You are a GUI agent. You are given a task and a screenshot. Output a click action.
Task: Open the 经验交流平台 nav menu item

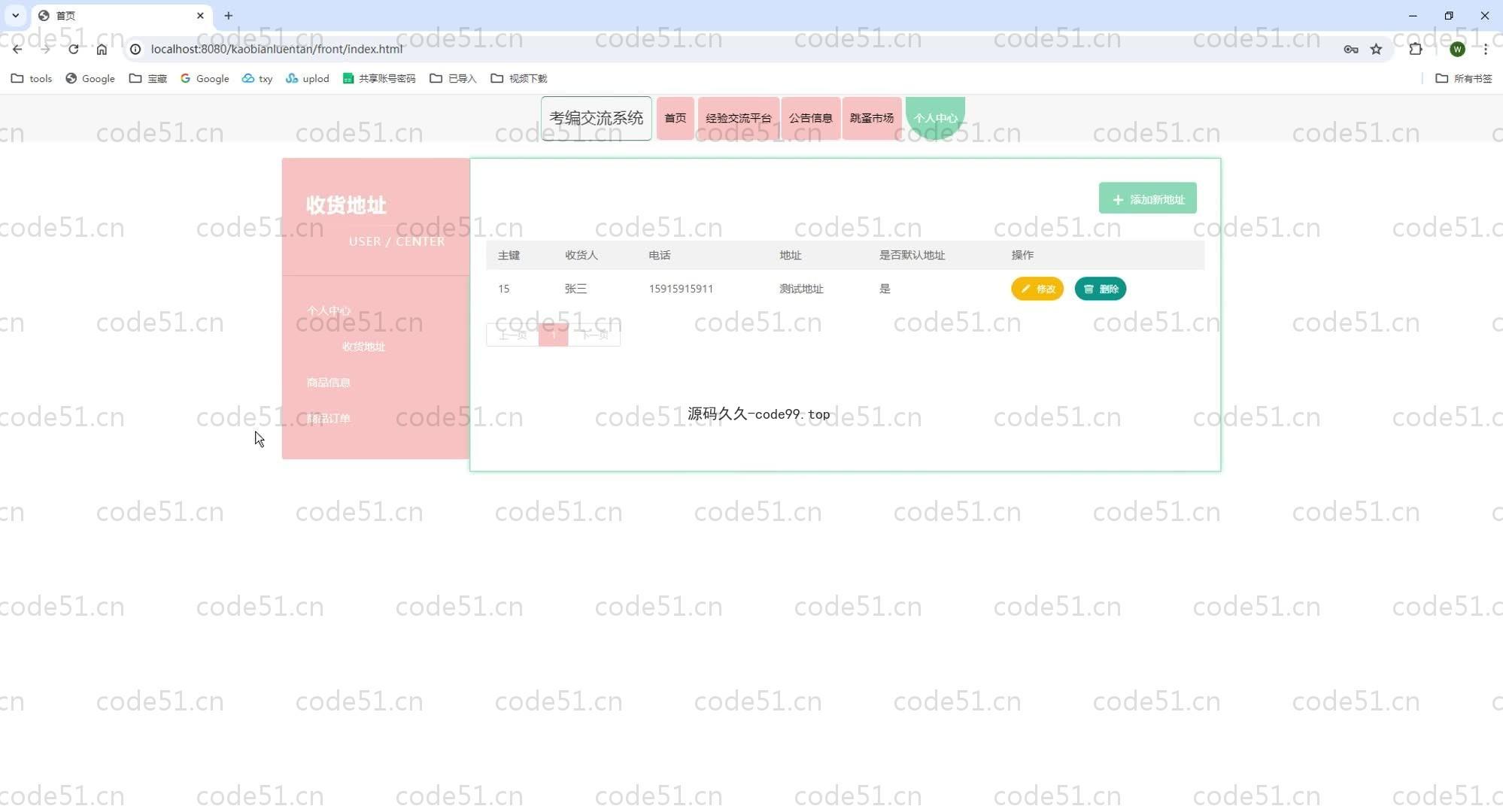(x=739, y=118)
